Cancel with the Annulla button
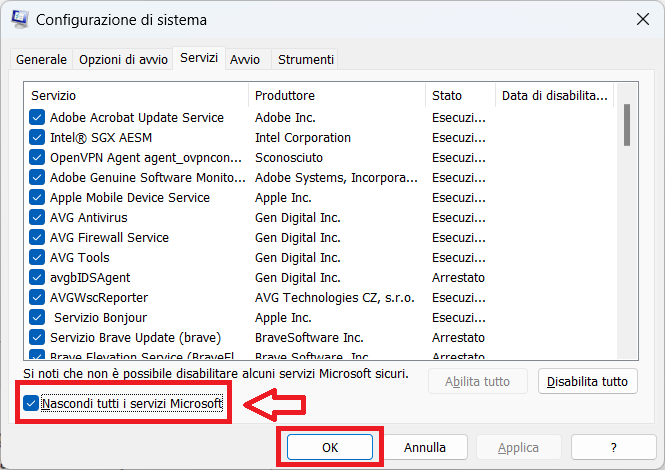 pos(425,448)
